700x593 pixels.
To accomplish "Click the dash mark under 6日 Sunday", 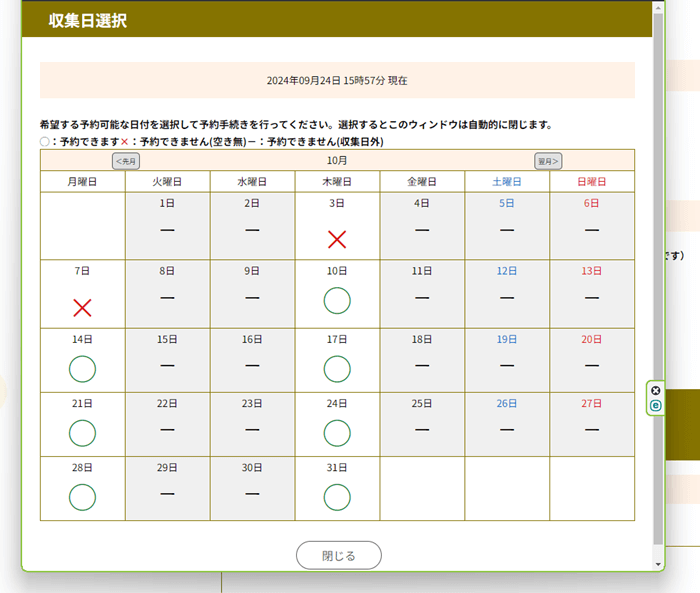I will (592, 230).
